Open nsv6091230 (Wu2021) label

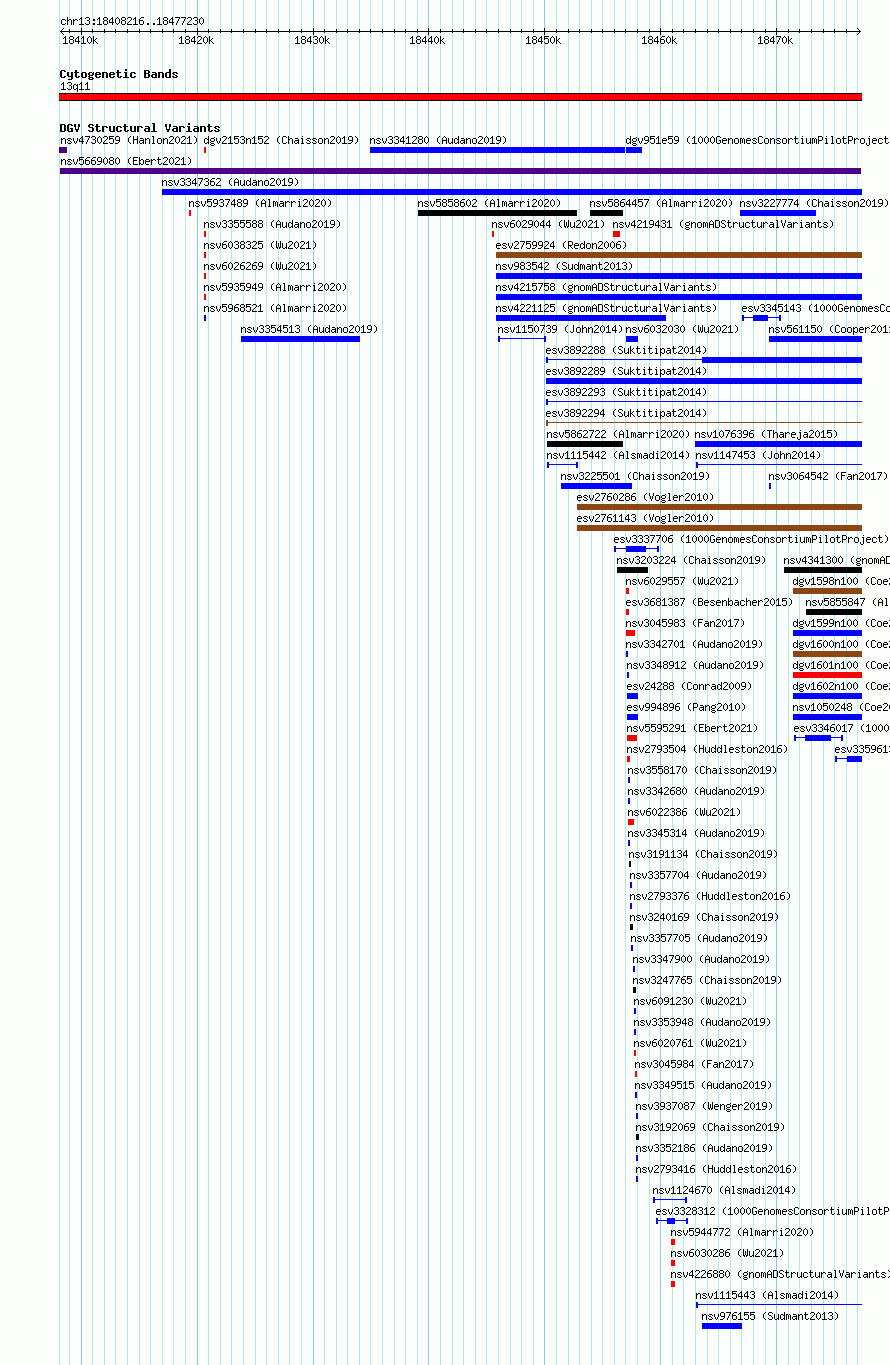(690, 1001)
